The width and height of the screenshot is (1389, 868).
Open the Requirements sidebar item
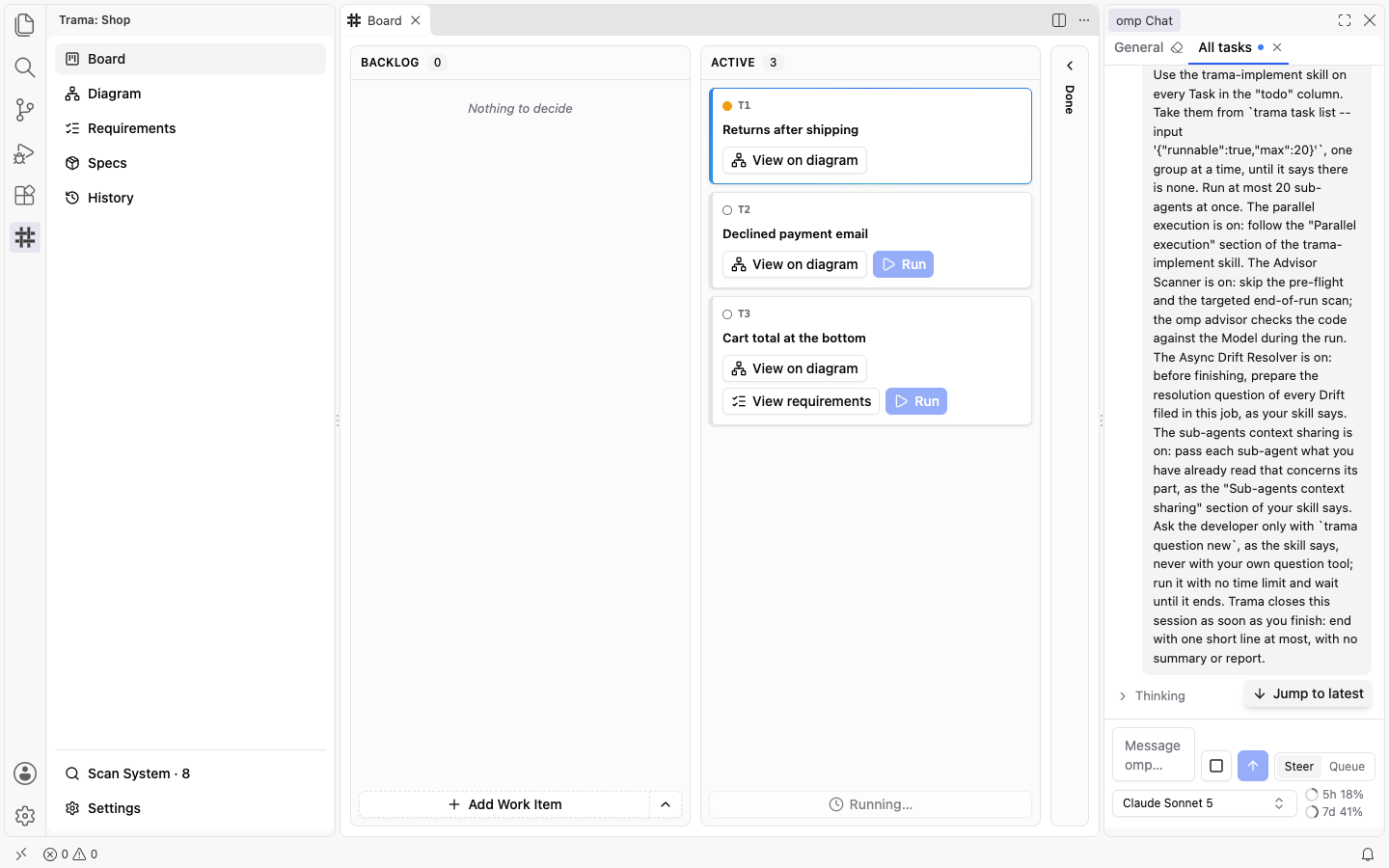click(190, 128)
